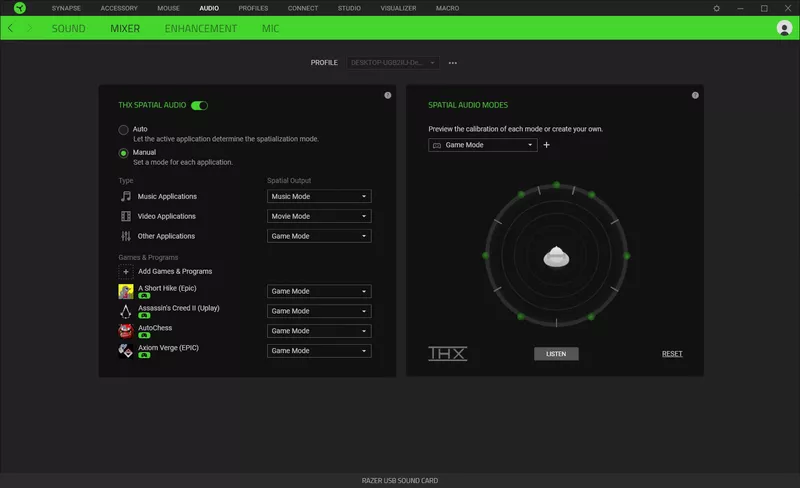
Task: Open Axiom Verge mode dropdown
Action: pyautogui.click(x=319, y=351)
